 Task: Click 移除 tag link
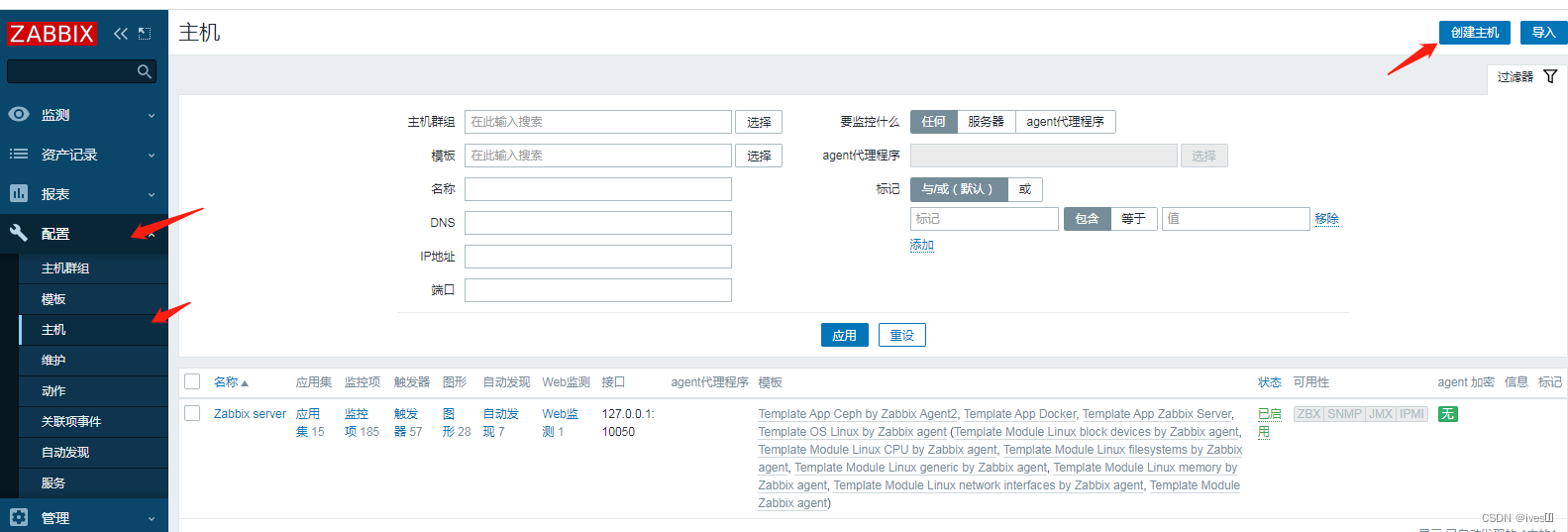1327,219
